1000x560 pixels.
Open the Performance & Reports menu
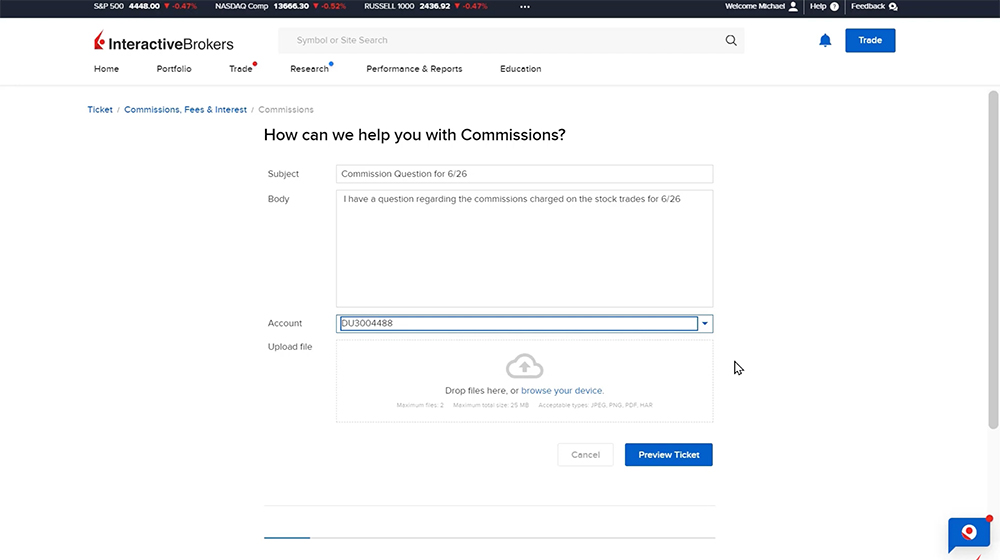tap(414, 69)
